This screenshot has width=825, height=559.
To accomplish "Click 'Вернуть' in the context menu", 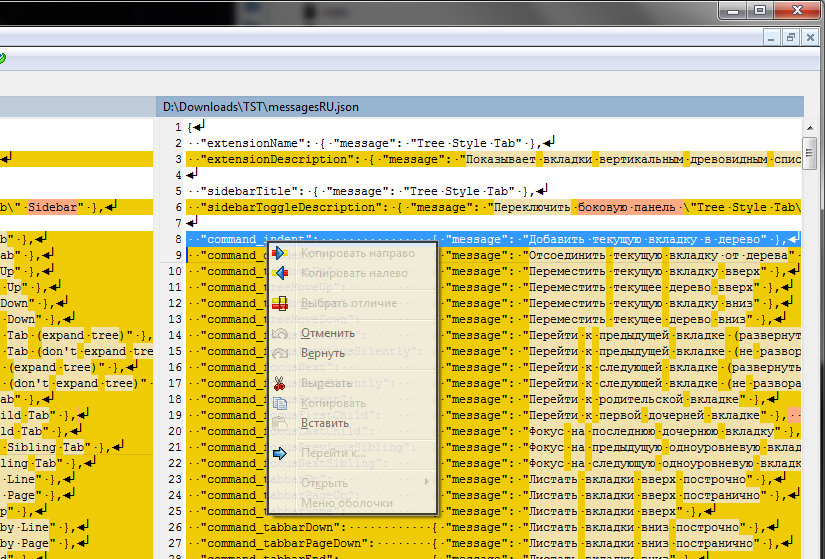I will pos(322,353).
